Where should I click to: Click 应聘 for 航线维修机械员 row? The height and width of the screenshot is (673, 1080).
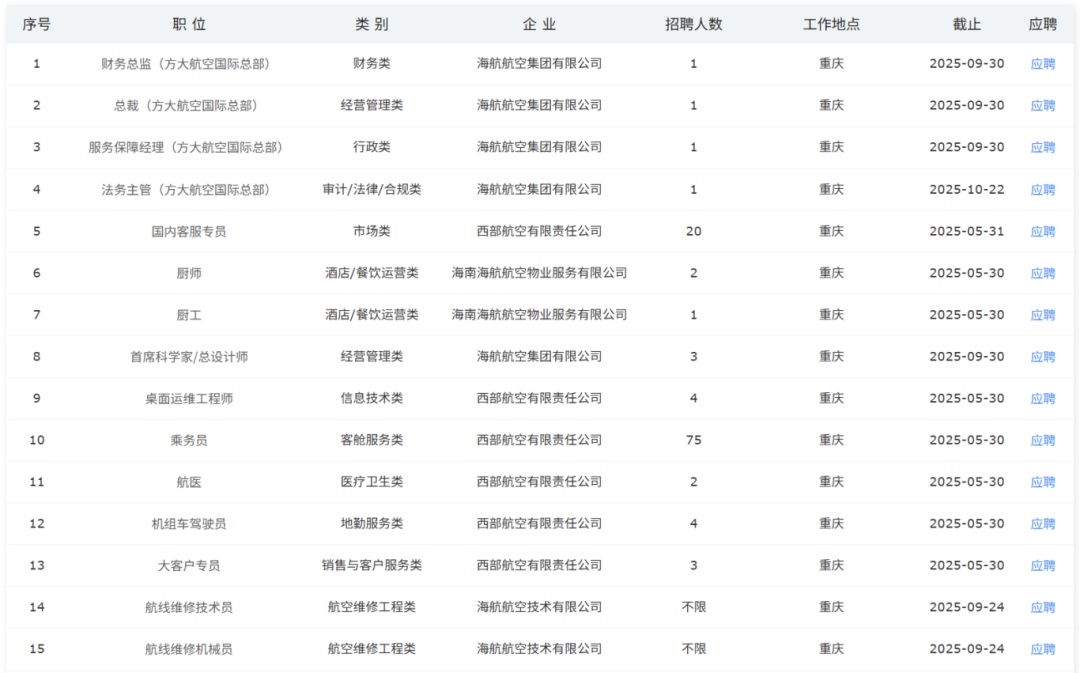point(1042,650)
